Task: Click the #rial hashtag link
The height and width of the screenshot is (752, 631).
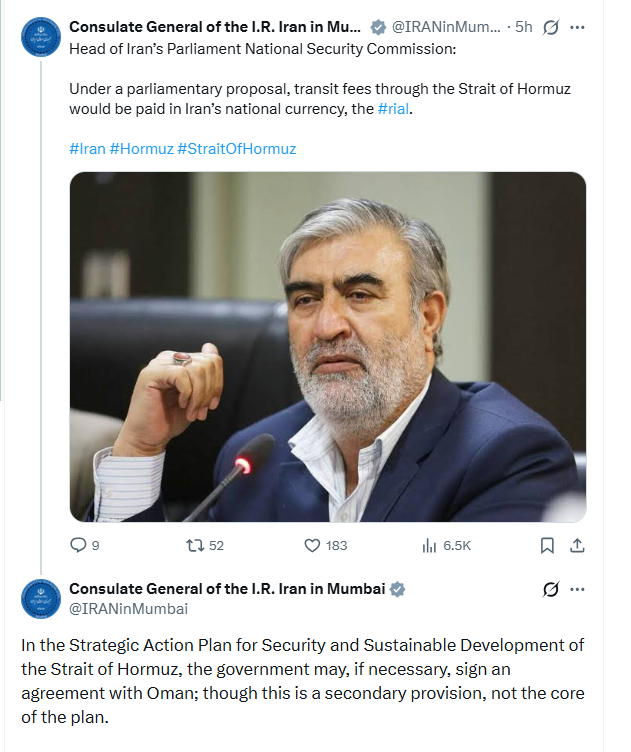Action: click(x=394, y=108)
